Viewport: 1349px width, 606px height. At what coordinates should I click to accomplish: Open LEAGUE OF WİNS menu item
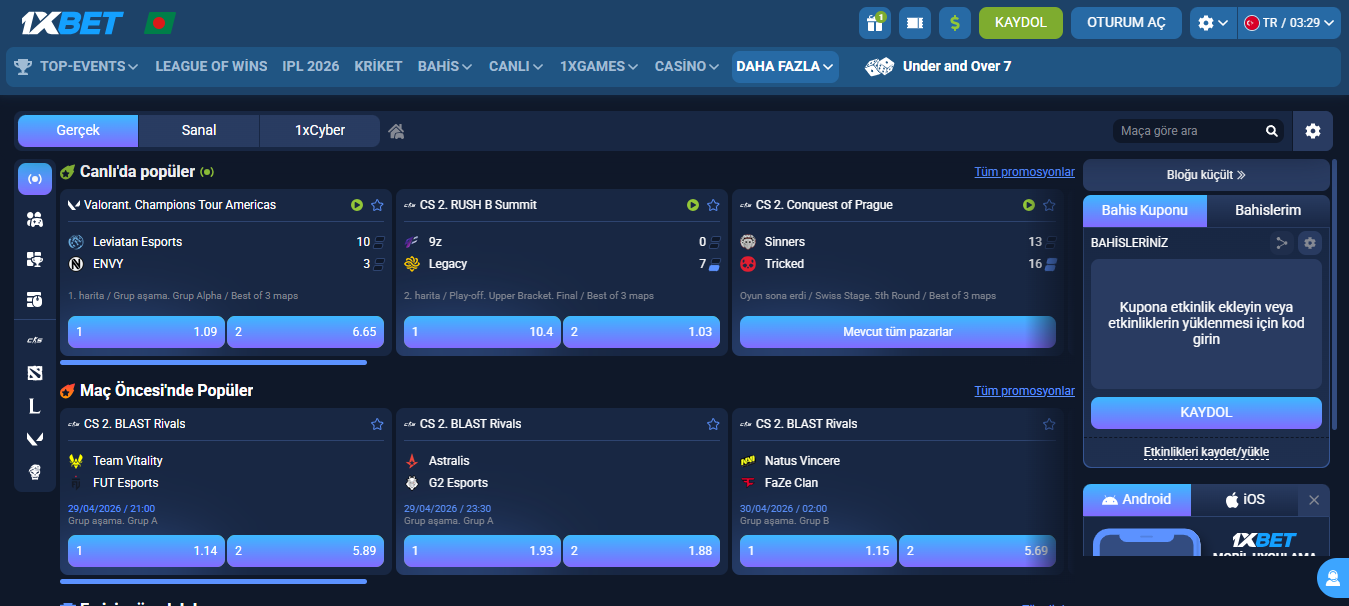(211, 67)
